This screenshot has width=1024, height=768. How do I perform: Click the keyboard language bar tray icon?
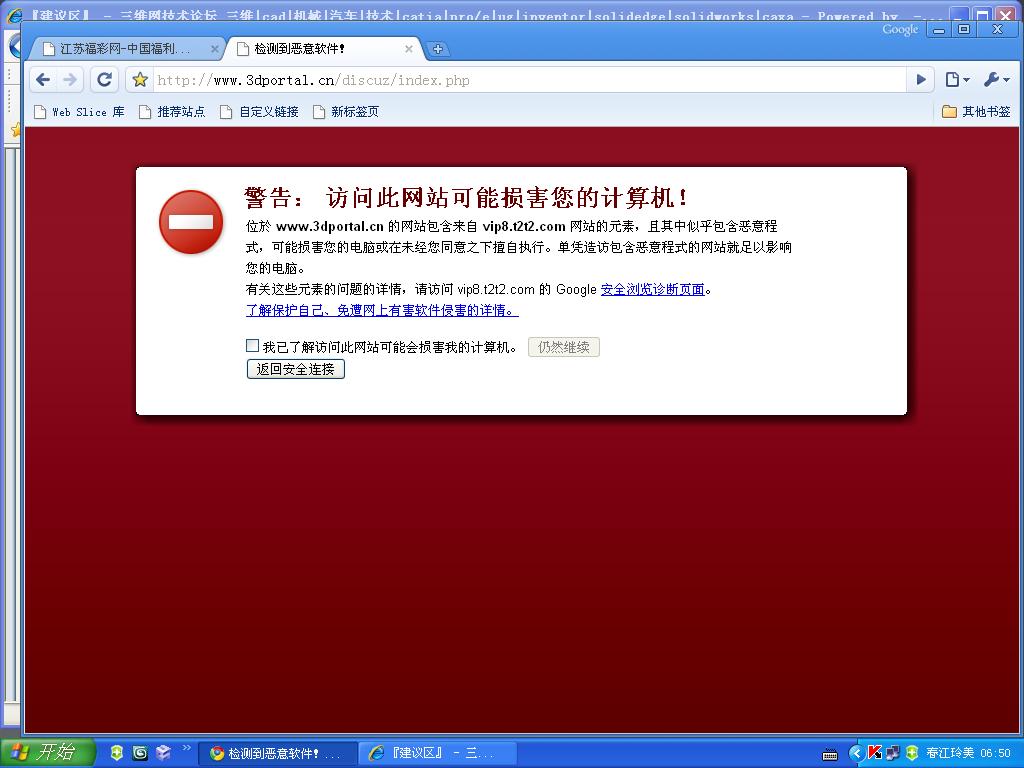[830, 755]
